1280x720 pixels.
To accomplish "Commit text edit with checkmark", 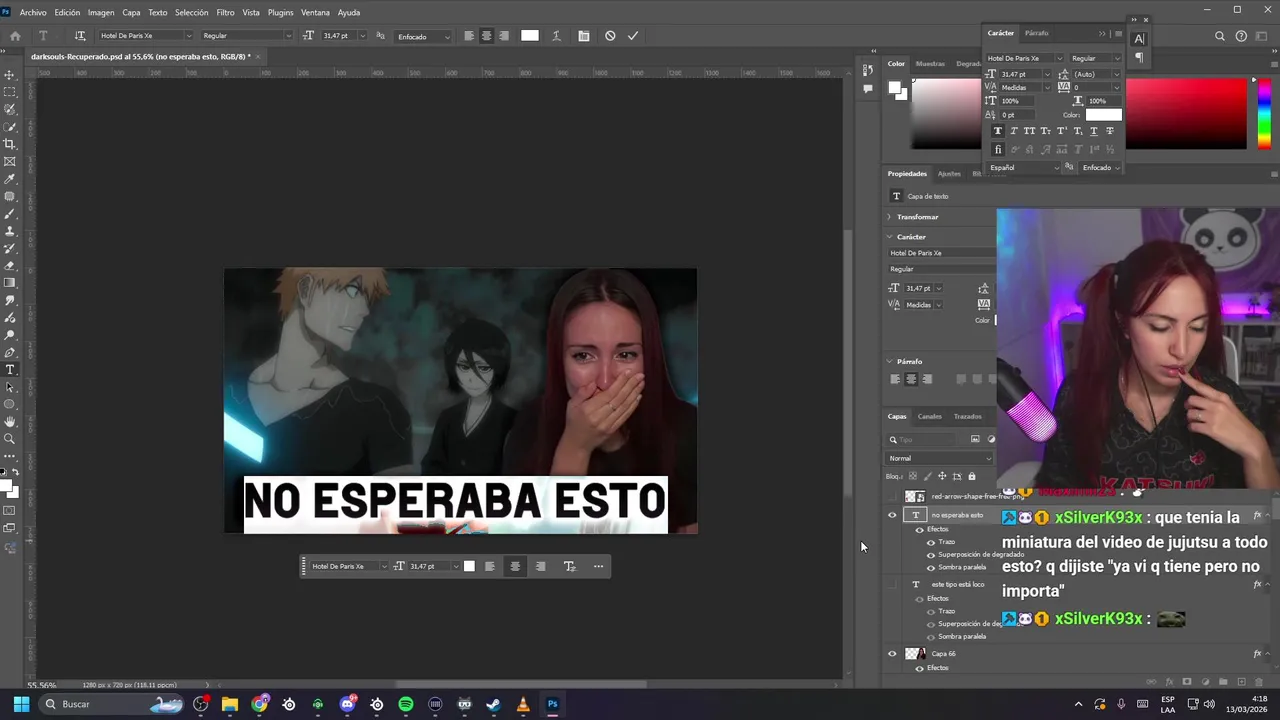I will (x=633, y=36).
